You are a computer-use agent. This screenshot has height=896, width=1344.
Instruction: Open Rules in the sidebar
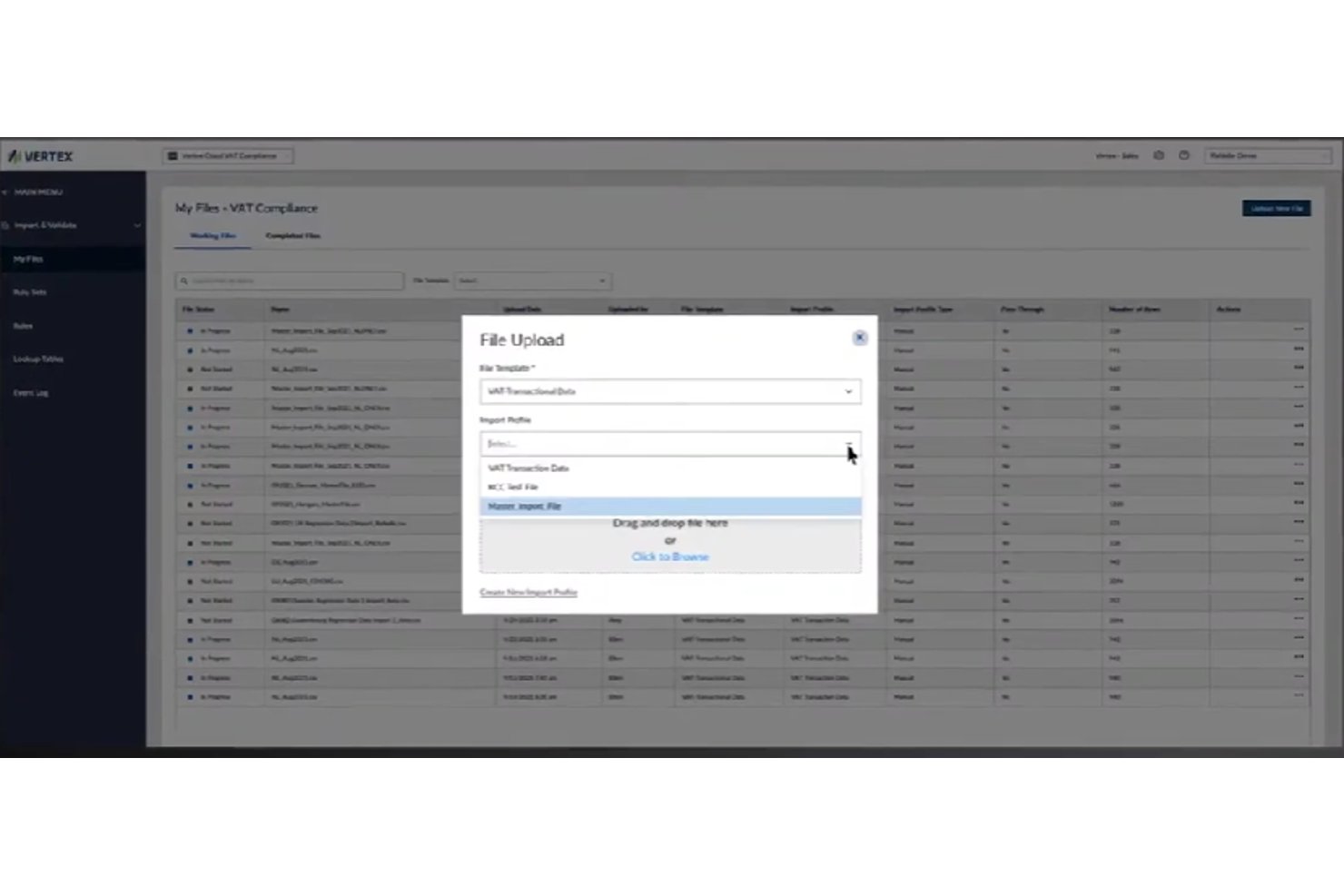pyautogui.click(x=23, y=326)
